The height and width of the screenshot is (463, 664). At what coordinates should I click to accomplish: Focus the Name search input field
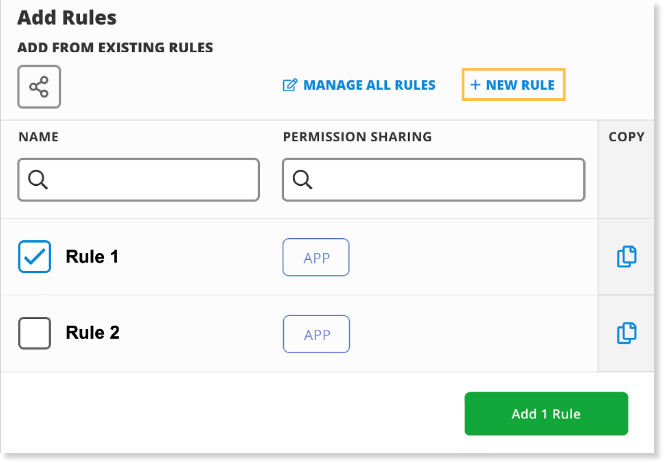(x=138, y=180)
